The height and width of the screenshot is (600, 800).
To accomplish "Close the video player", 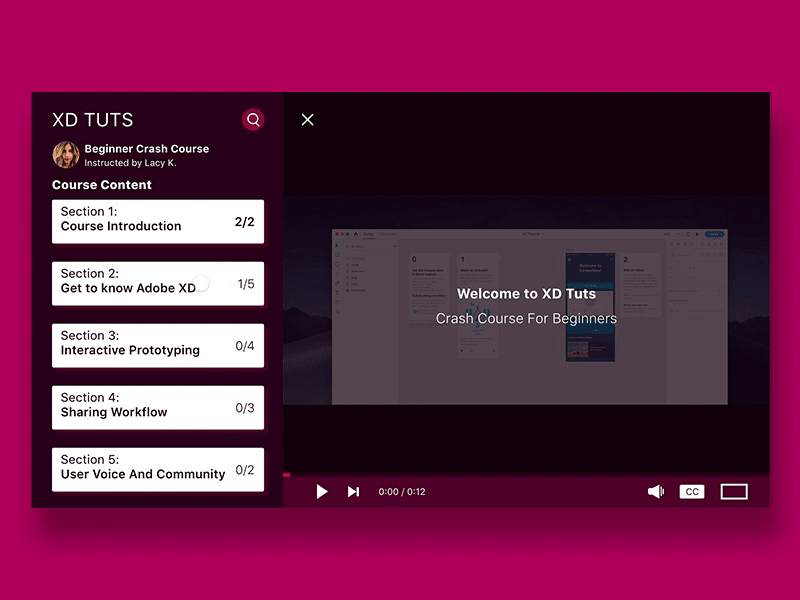I will (x=307, y=120).
